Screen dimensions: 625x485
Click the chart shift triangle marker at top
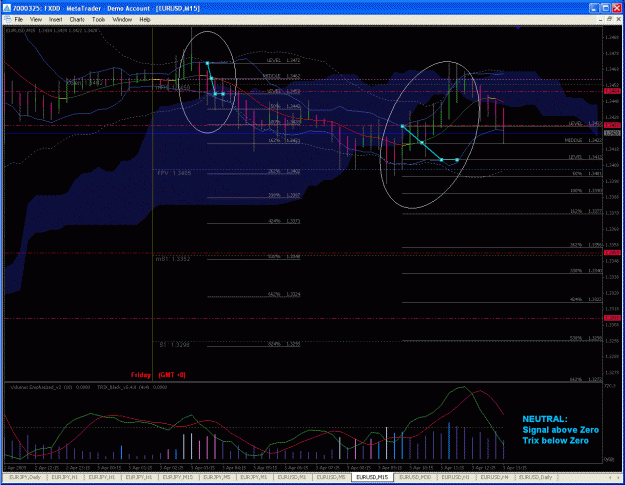(x=518, y=28)
